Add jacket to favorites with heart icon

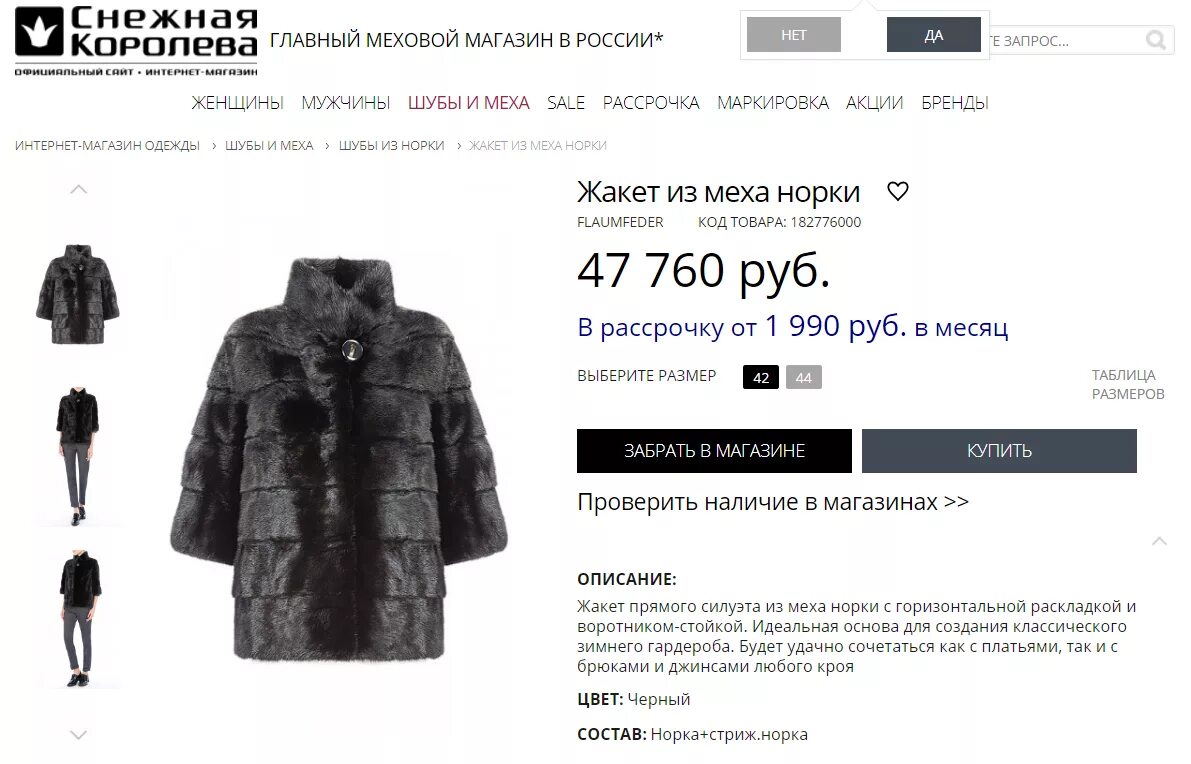pos(897,191)
